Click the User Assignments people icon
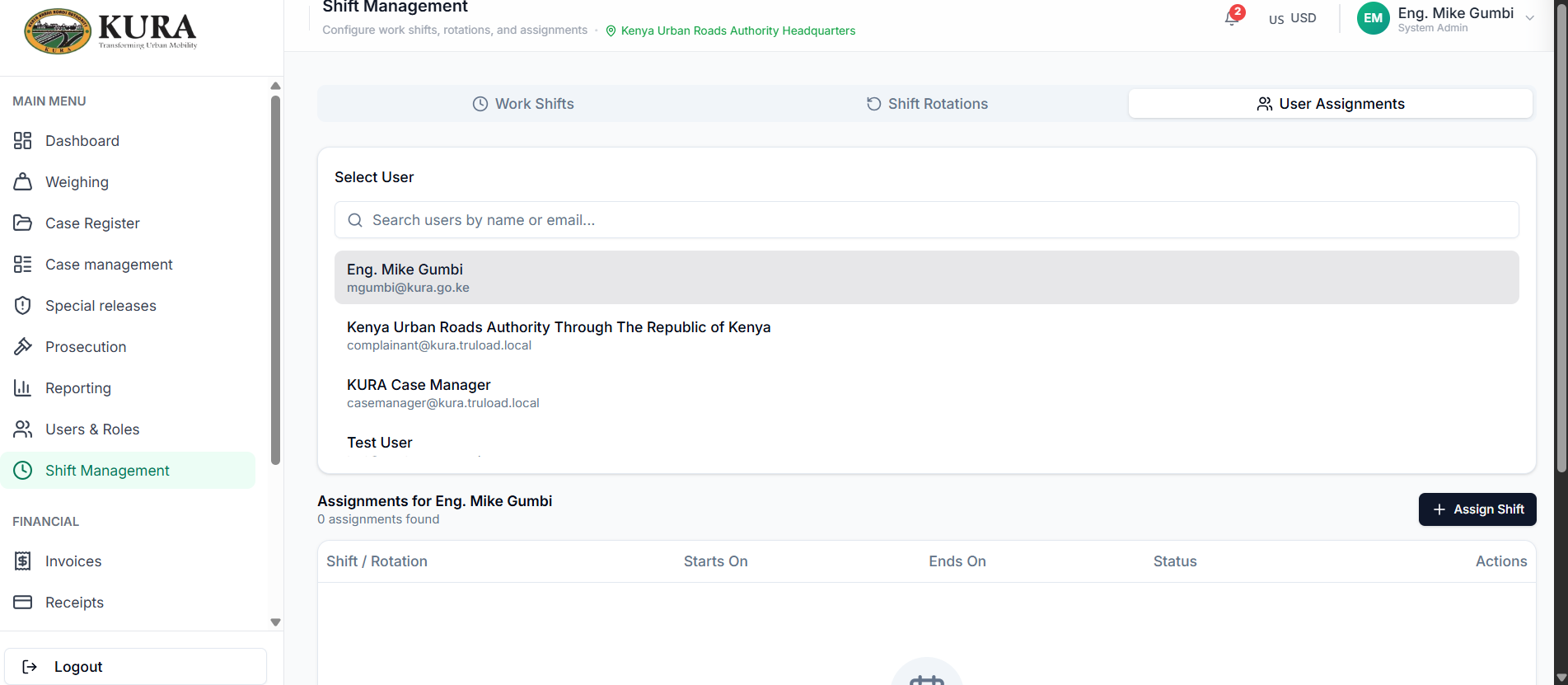 (1264, 104)
